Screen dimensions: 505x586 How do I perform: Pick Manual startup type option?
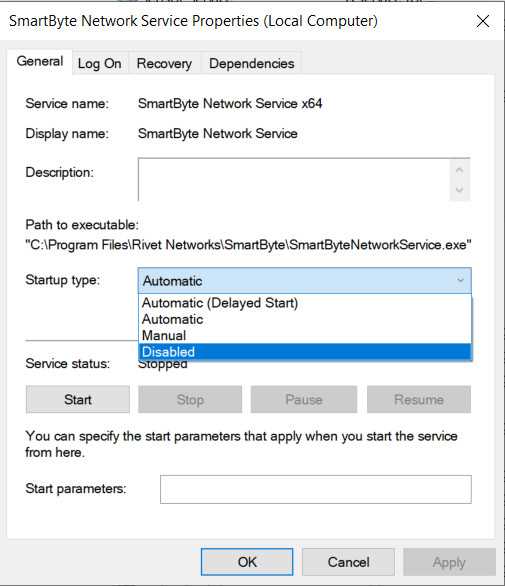[x=305, y=335]
